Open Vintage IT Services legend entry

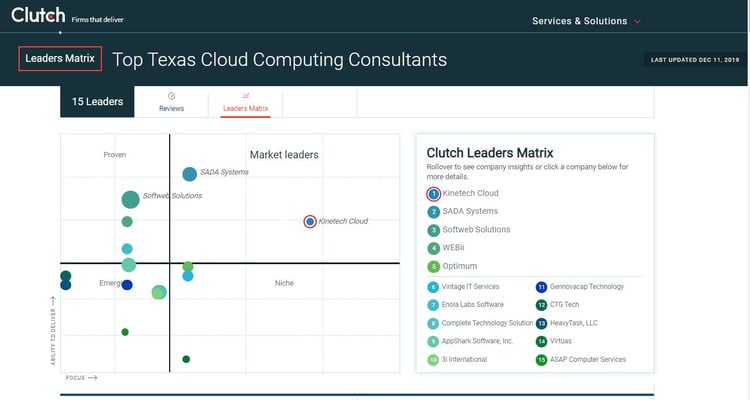[x=470, y=287]
